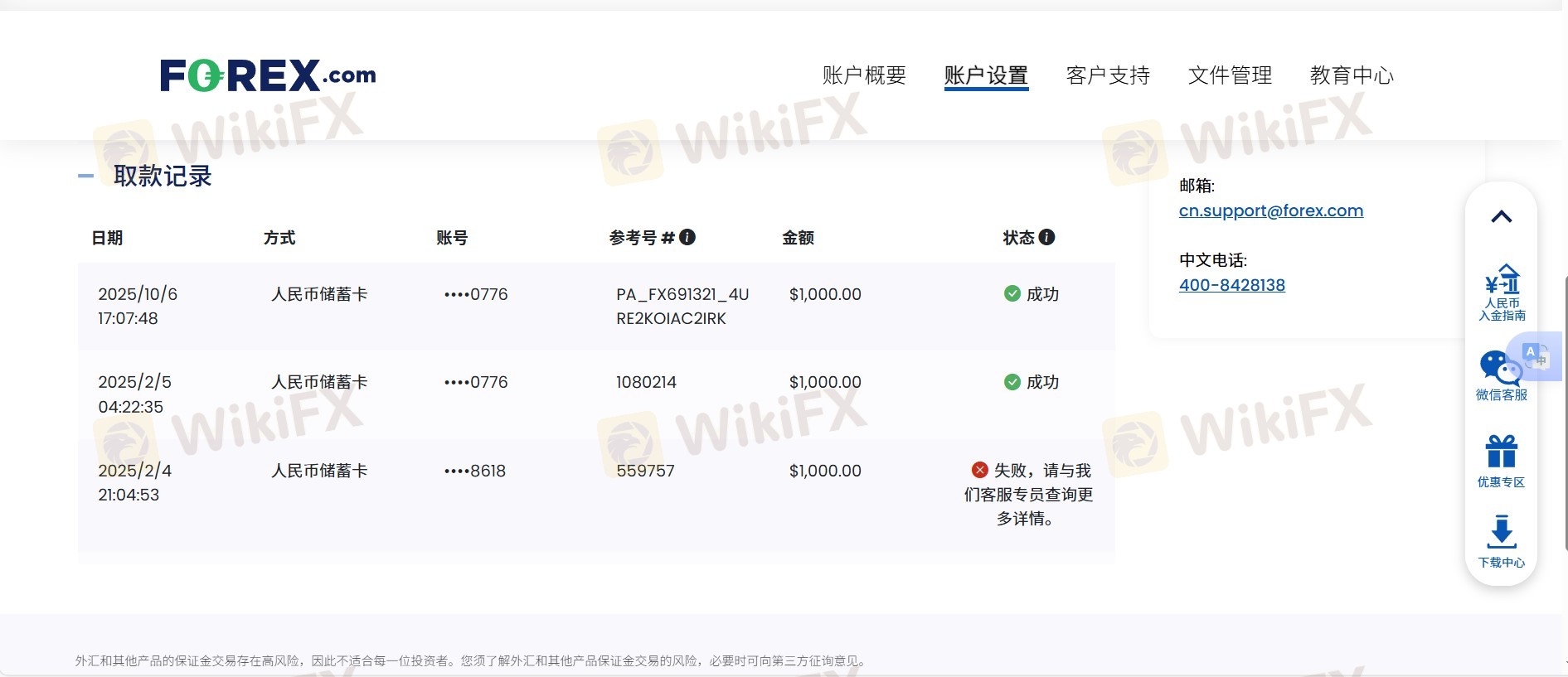
Task: Click the 日期 column header
Action: point(107,238)
